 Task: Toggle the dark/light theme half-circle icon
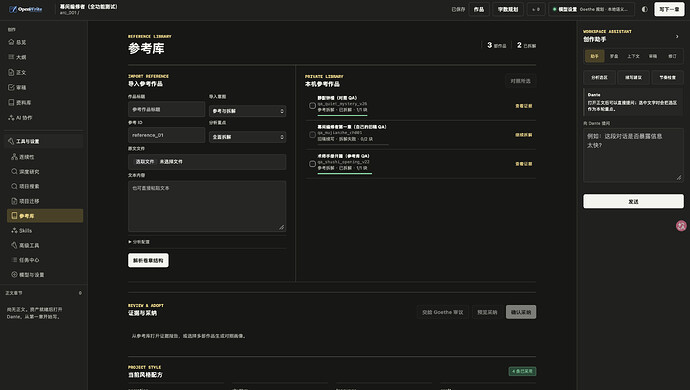point(645,9)
